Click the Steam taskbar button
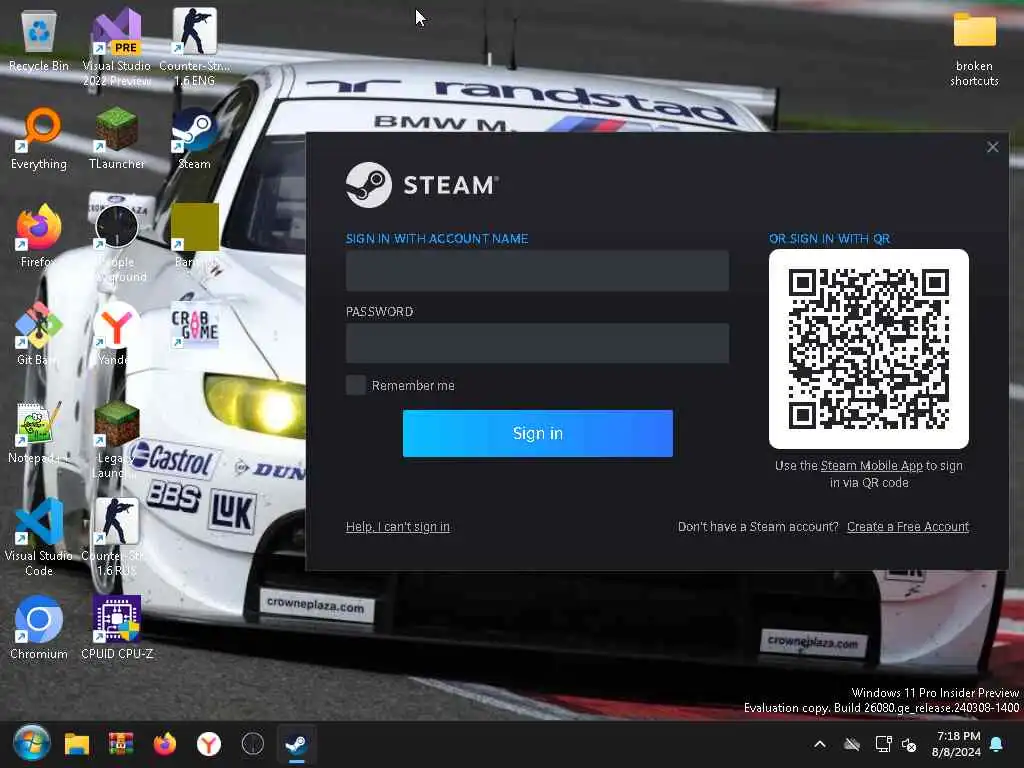The height and width of the screenshot is (768, 1024). [296, 744]
